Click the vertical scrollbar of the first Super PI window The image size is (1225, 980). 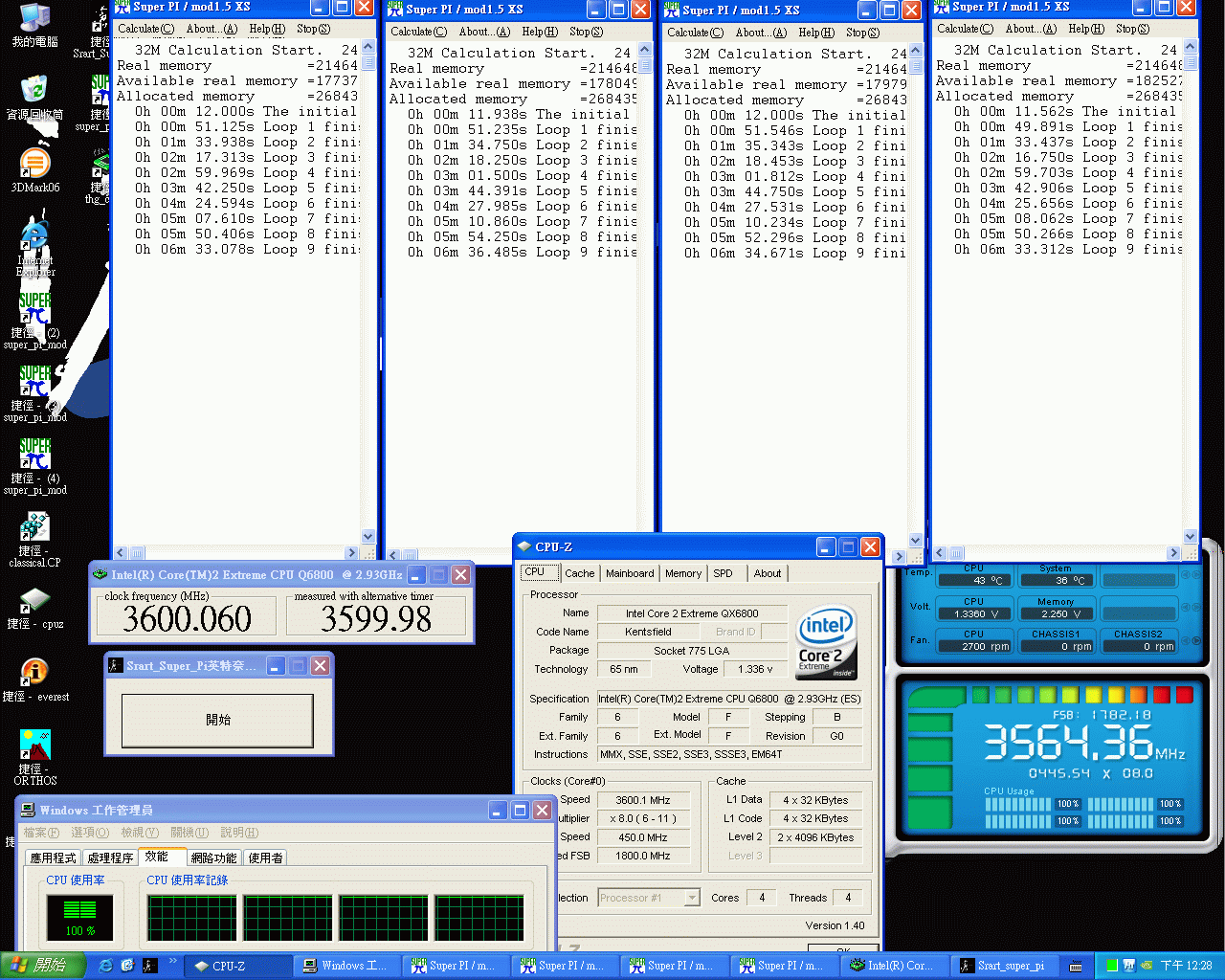pyautogui.click(x=367, y=287)
